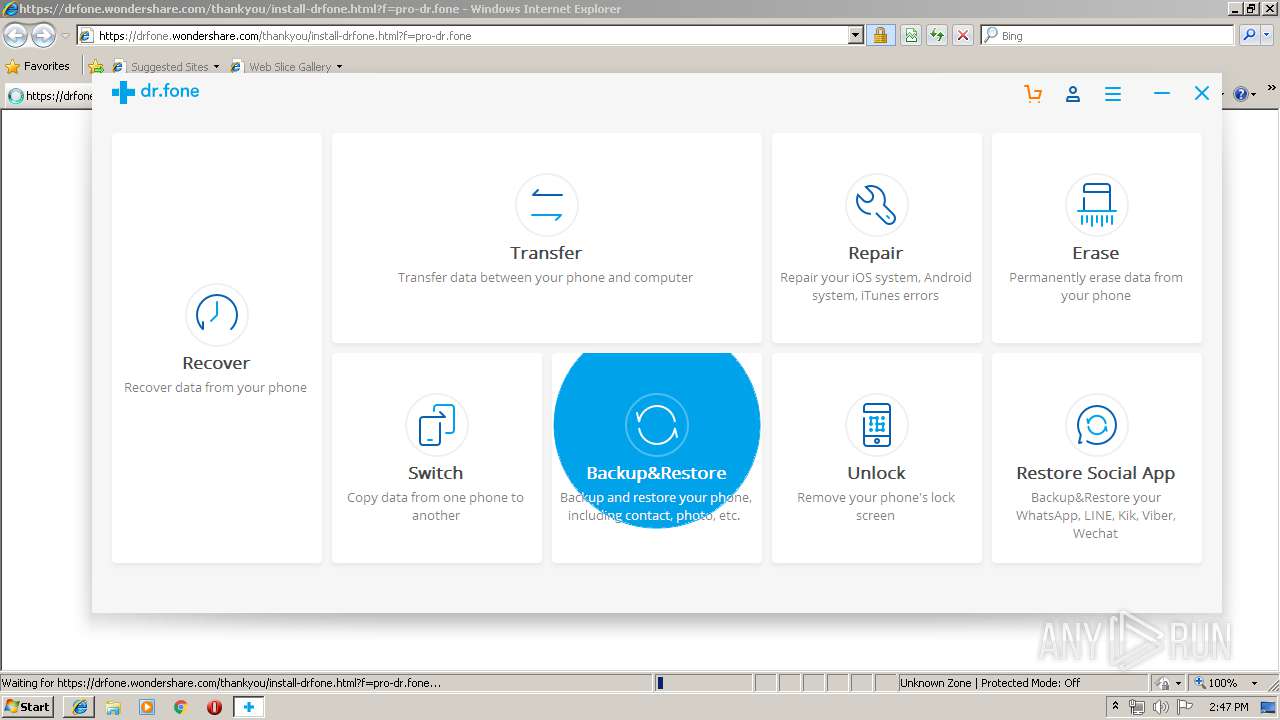1280x720 pixels.
Task: Go forward in Internet Explorer
Action: [x=43, y=35]
